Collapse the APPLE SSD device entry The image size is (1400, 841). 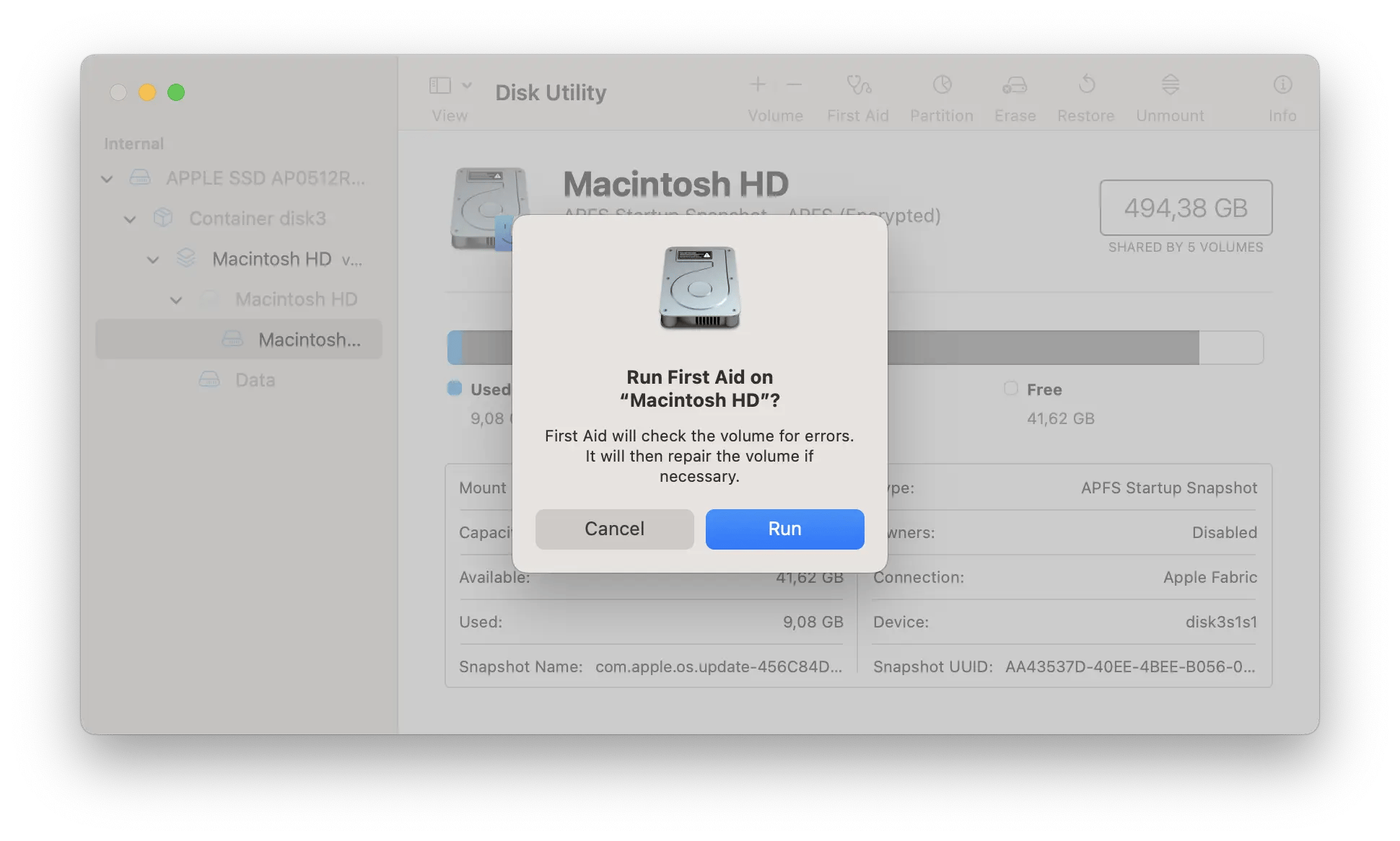[107, 178]
